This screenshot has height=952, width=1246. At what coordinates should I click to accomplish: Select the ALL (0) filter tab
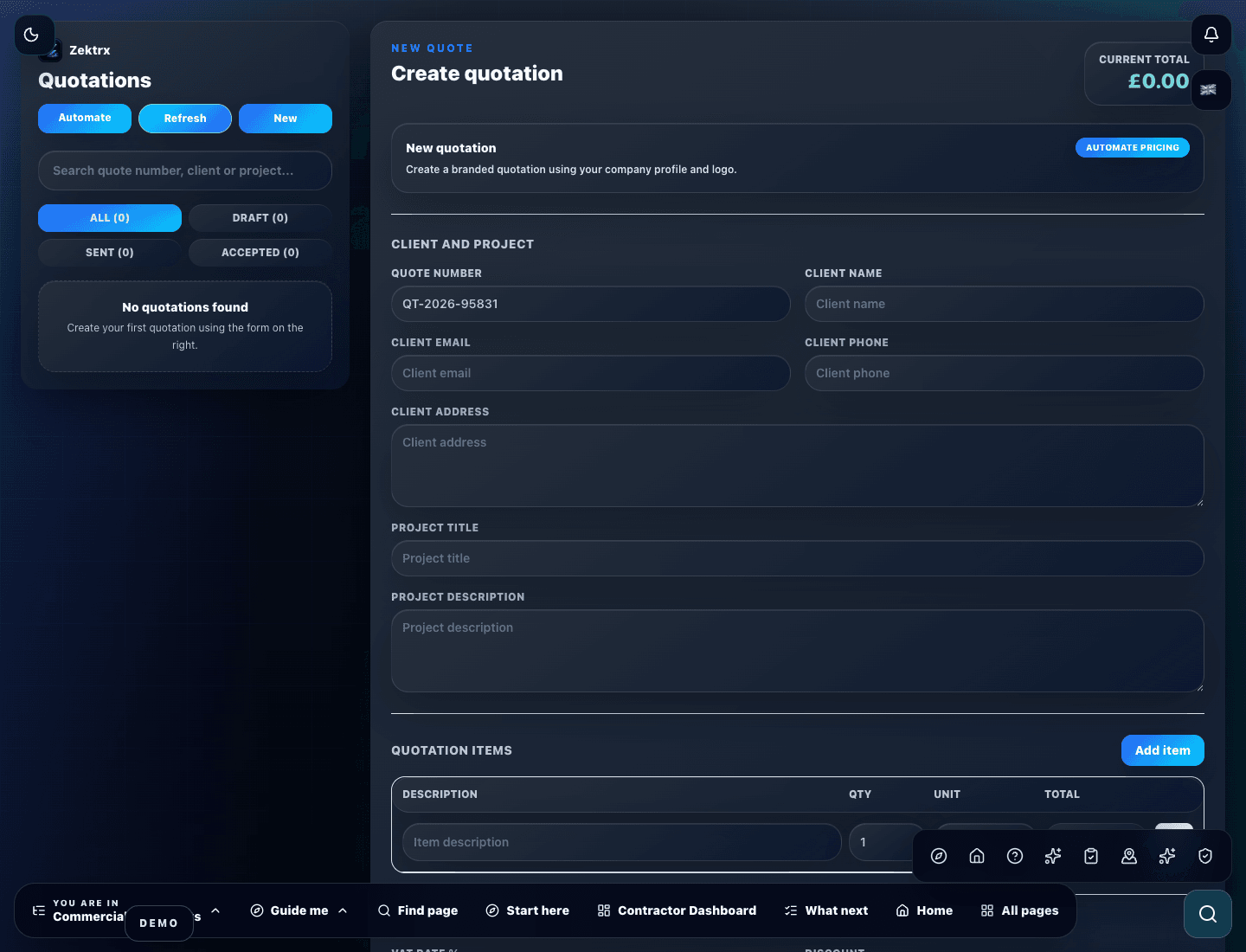click(110, 218)
